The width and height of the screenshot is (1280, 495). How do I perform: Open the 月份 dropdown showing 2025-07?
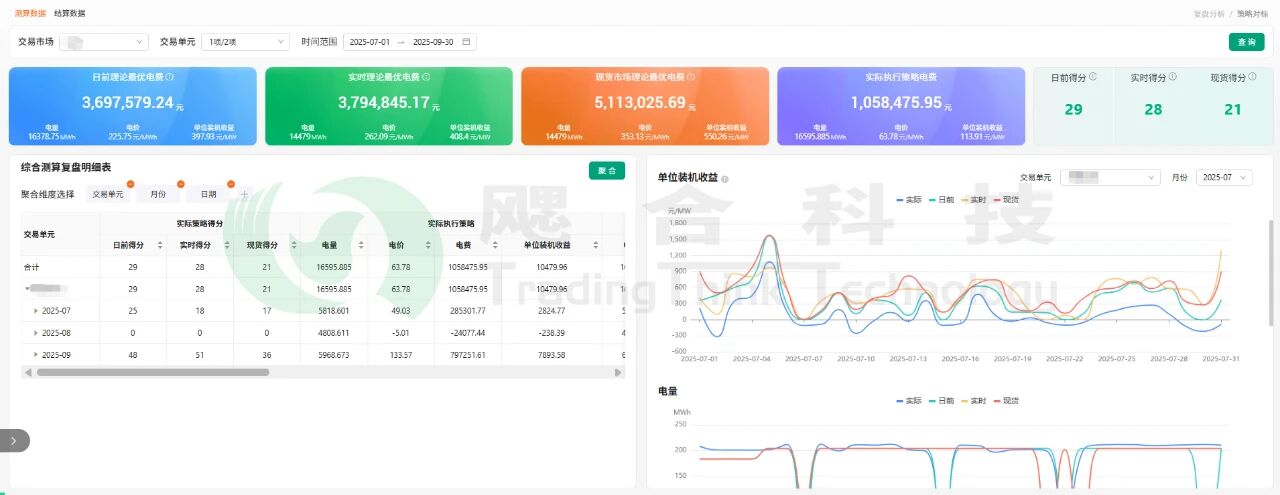tap(1224, 177)
